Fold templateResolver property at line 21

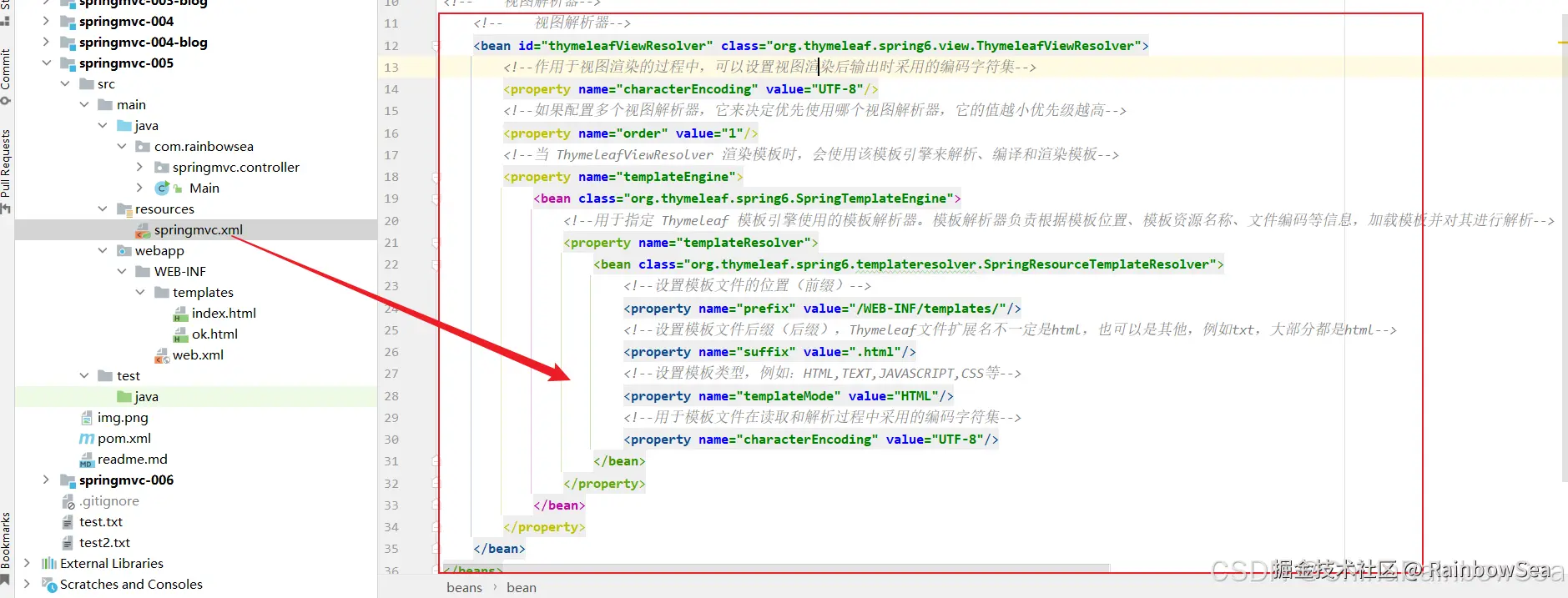click(436, 243)
